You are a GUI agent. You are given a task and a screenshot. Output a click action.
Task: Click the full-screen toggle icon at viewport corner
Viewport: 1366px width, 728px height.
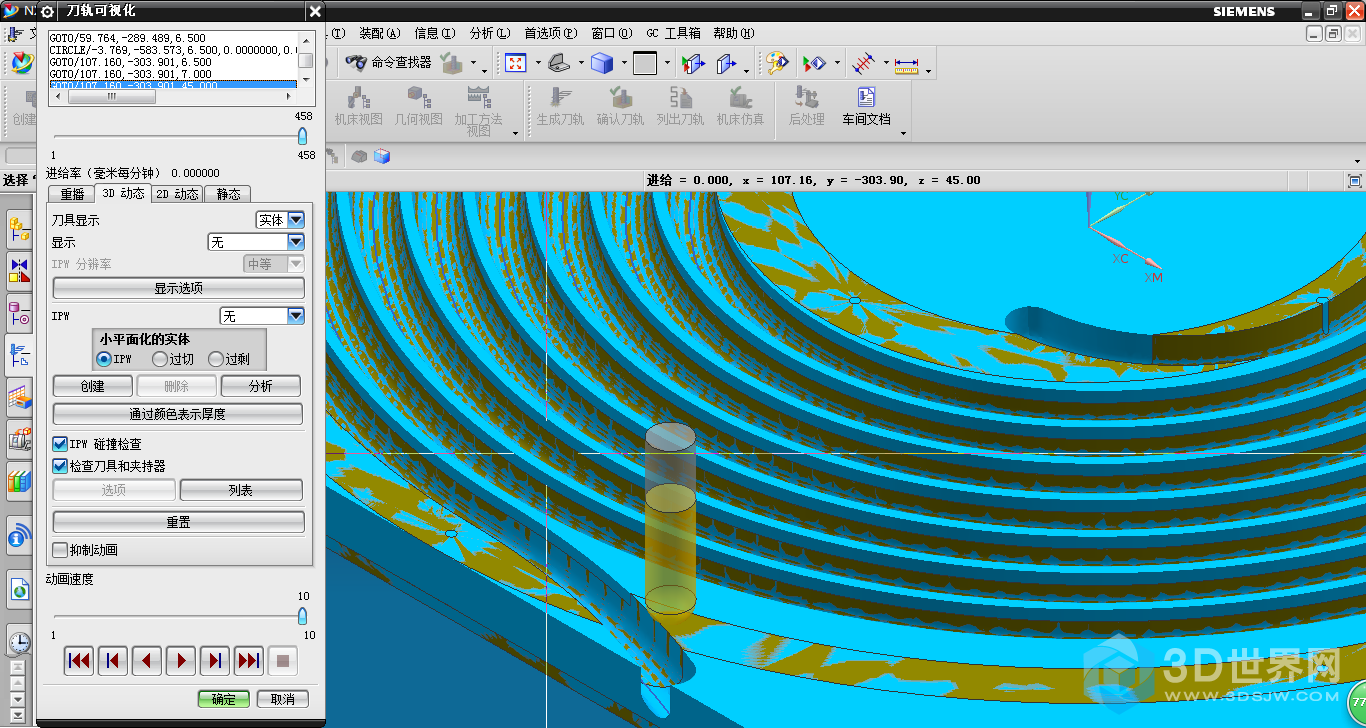point(1355,180)
